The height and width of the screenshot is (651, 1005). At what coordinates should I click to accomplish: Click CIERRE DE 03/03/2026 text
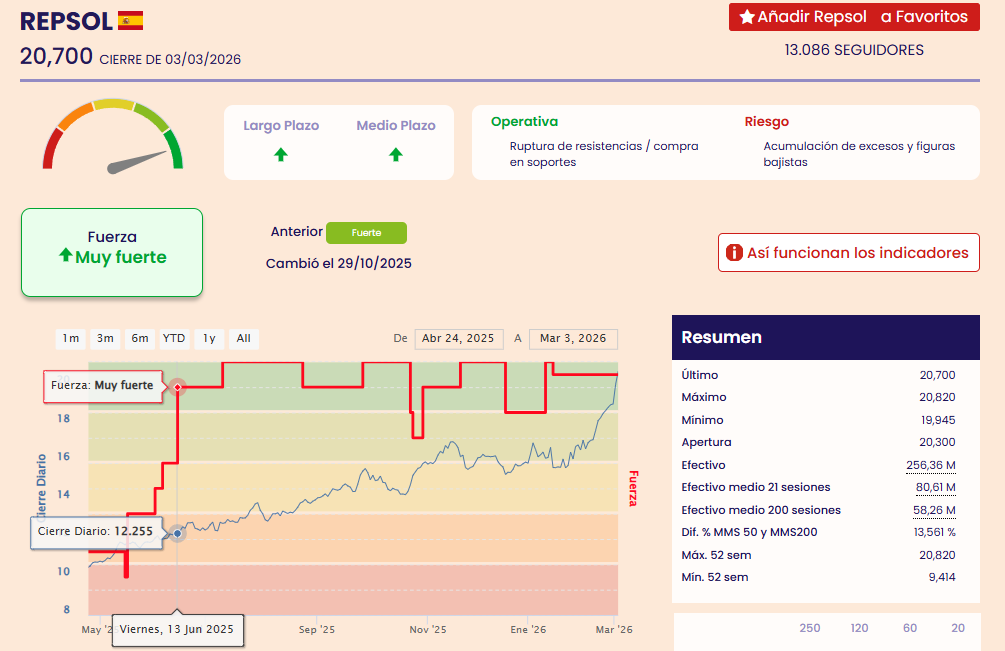(x=170, y=60)
